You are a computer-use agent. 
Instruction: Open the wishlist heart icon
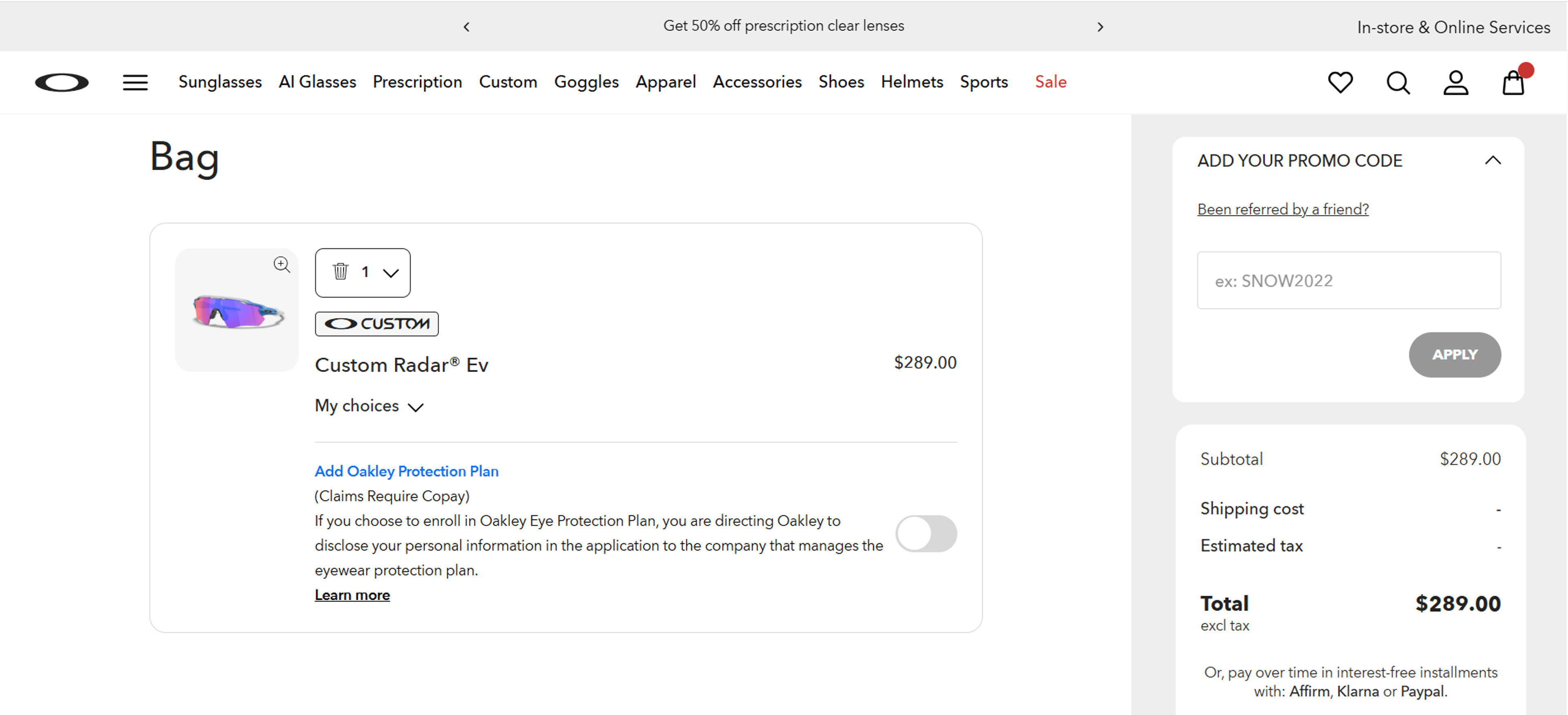1340,82
